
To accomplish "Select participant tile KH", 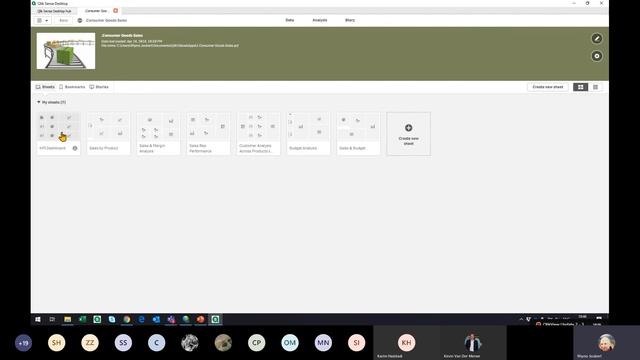I will click(x=407, y=343).
